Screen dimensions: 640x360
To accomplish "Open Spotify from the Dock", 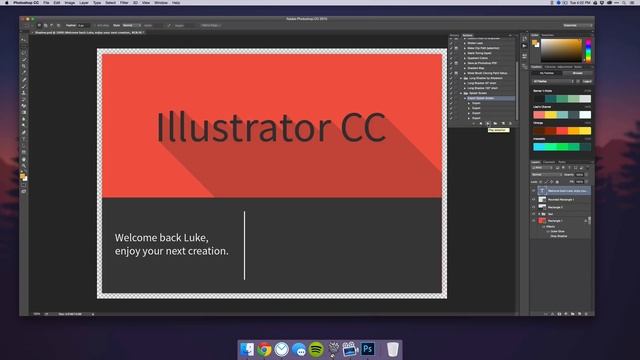I will click(x=316, y=349).
